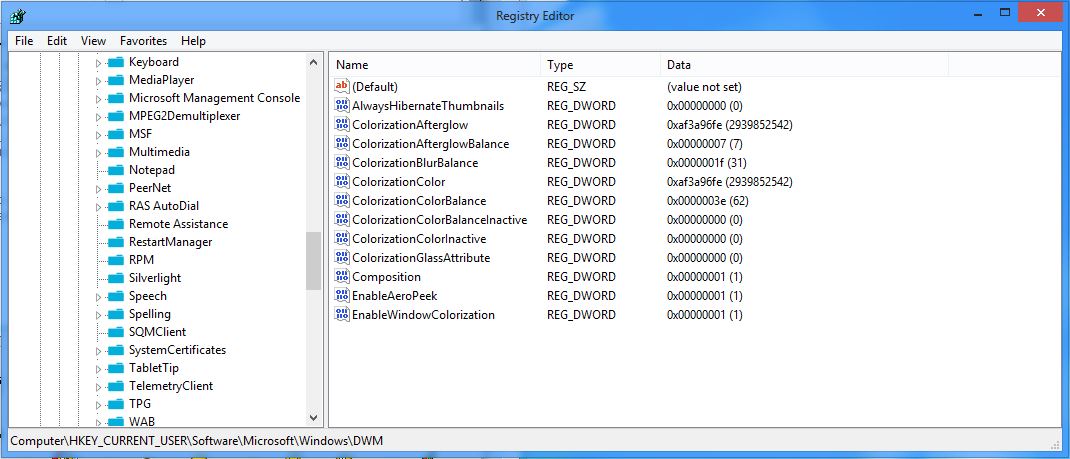Click the (value not set) data cell
The width and height of the screenshot is (1070, 459).
pyautogui.click(x=704, y=87)
